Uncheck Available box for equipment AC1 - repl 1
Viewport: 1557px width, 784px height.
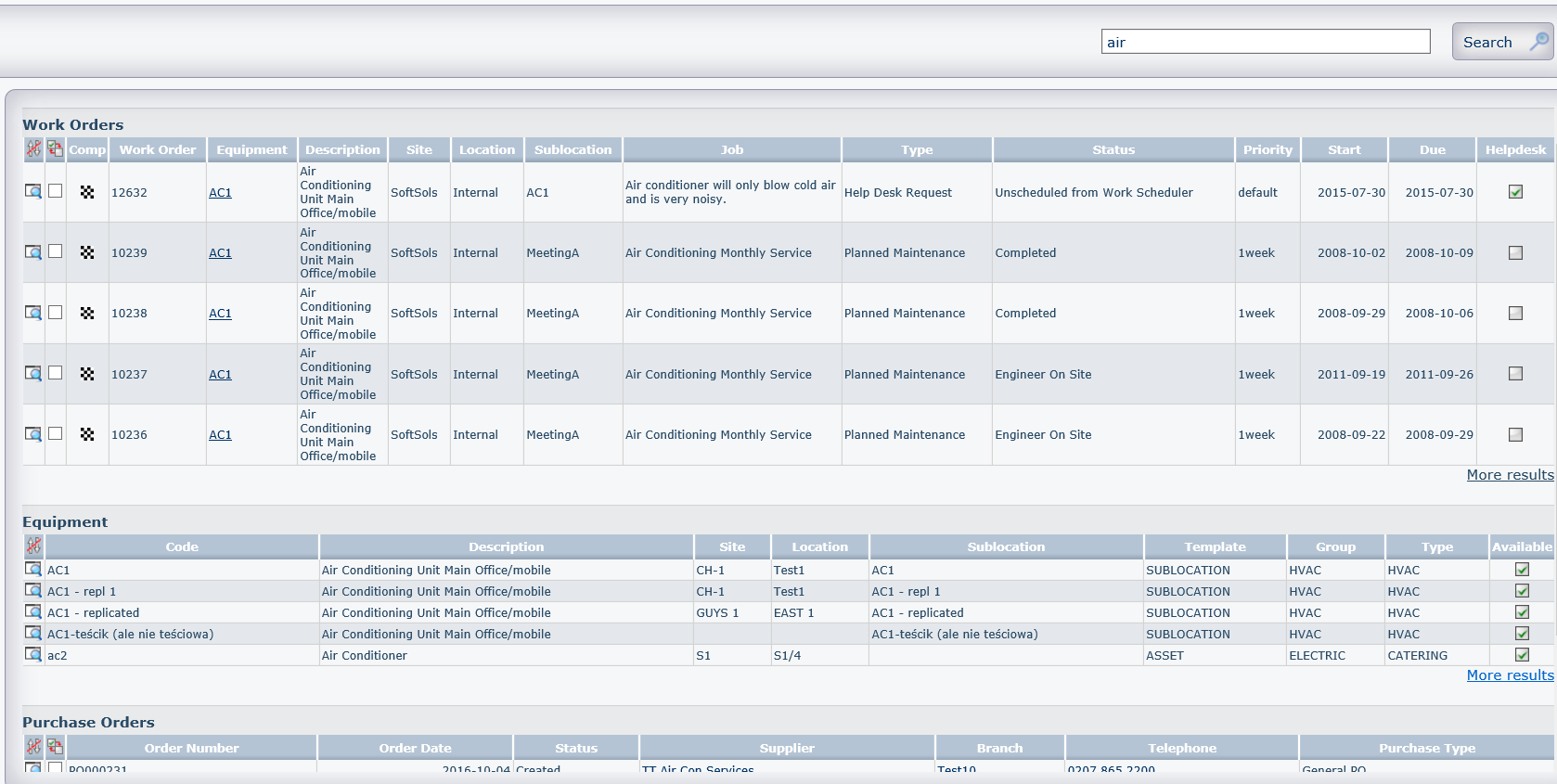(1522, 591)
